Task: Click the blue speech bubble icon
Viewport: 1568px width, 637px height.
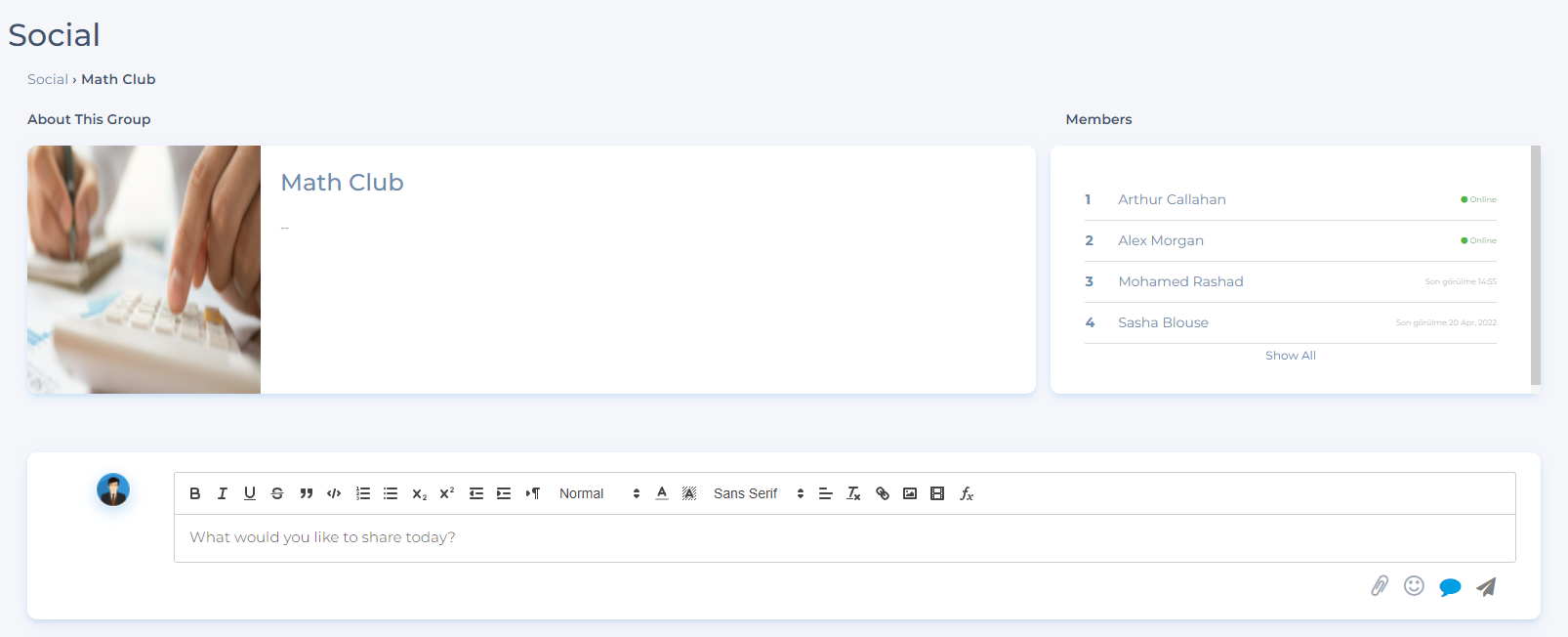Action: coord(1450,587)
